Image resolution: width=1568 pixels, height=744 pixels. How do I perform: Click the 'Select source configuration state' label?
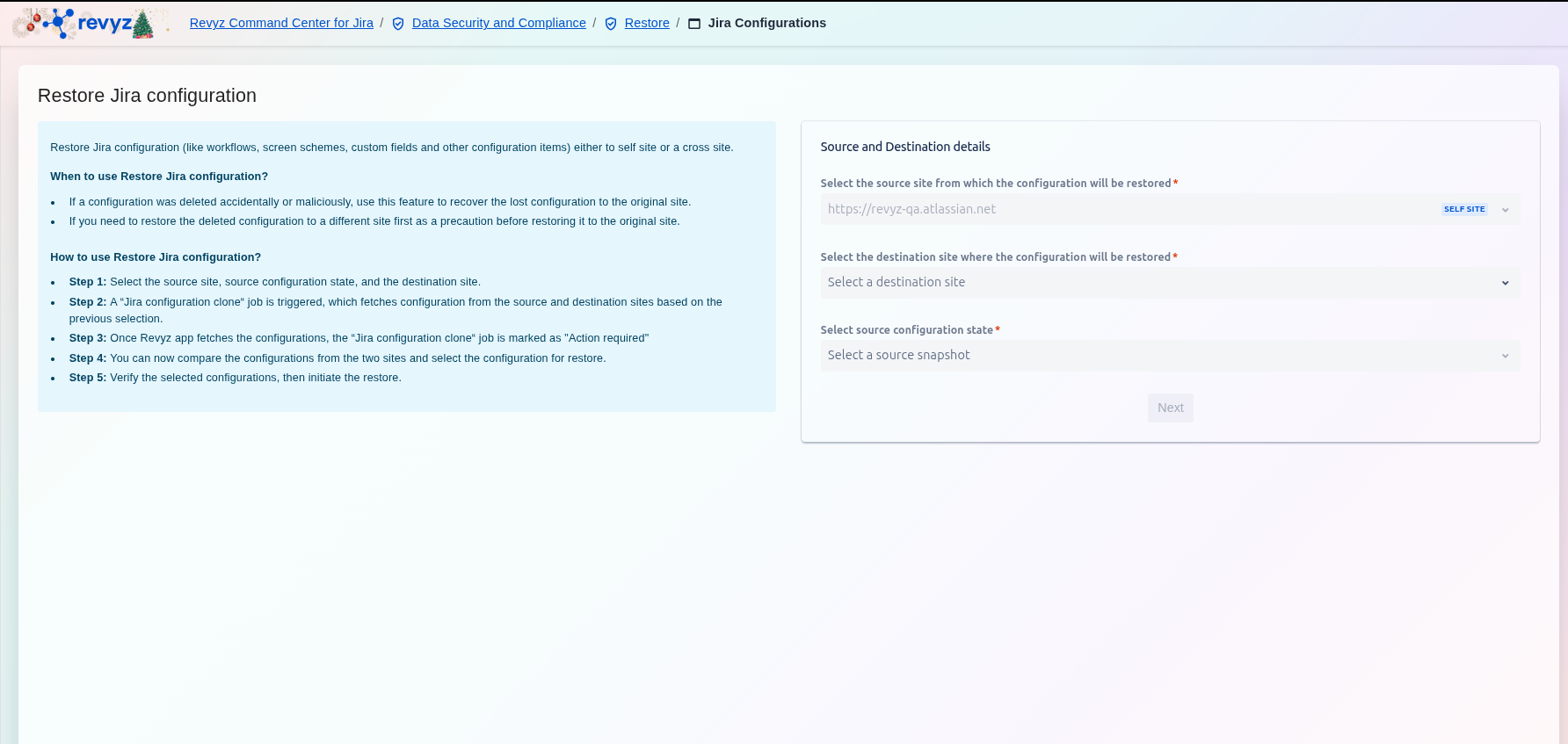906,330
